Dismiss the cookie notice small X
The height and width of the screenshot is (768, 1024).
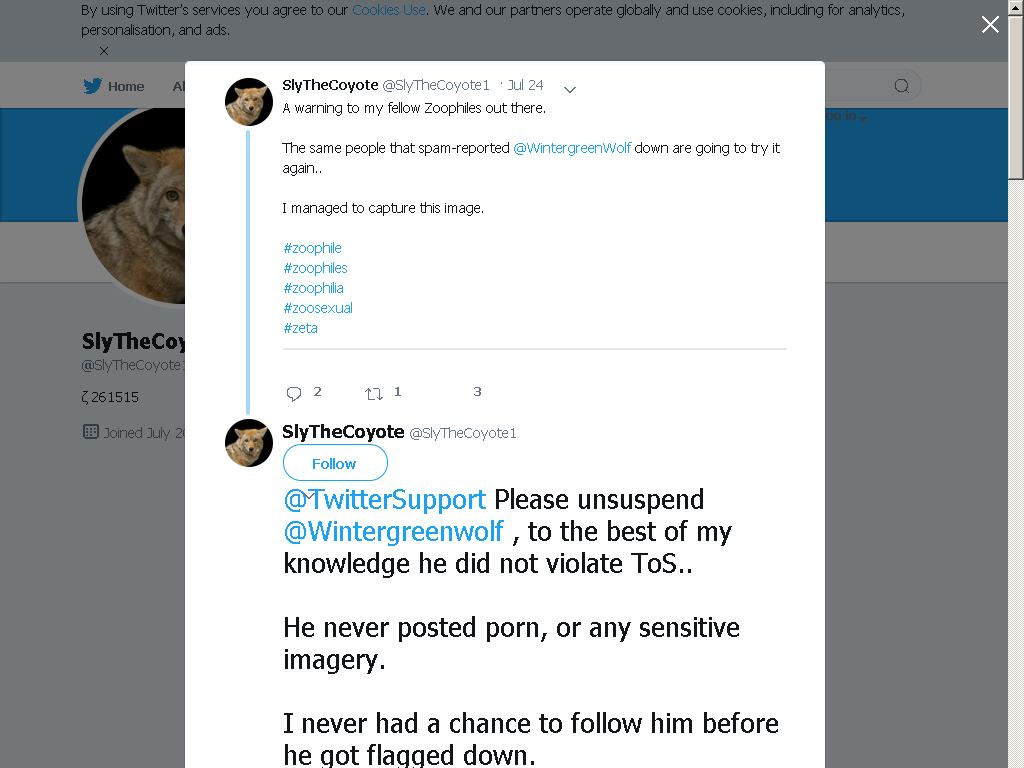[x=104, y=51]
